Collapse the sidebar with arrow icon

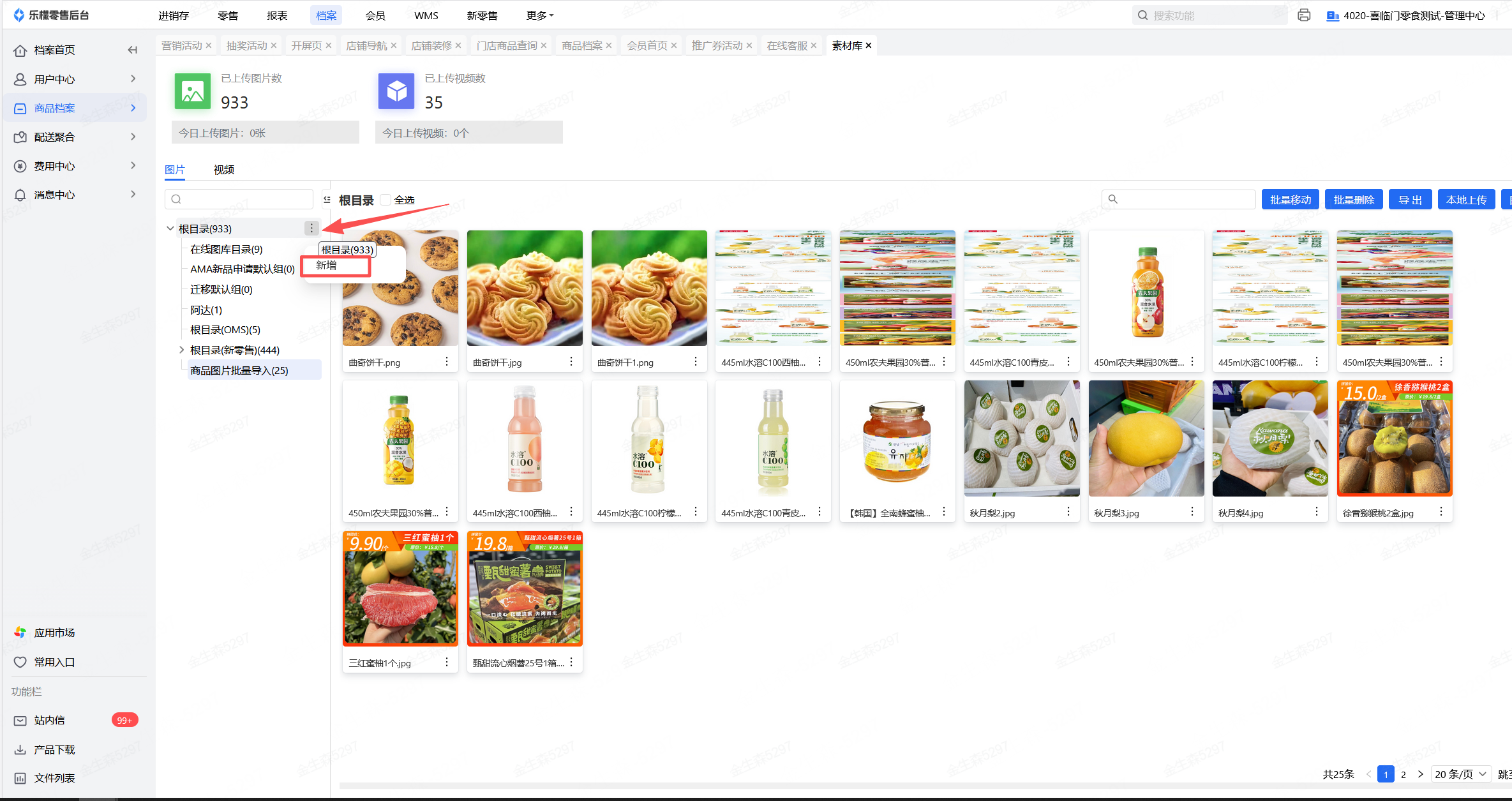pyautogui.click(x=132, y=50)
